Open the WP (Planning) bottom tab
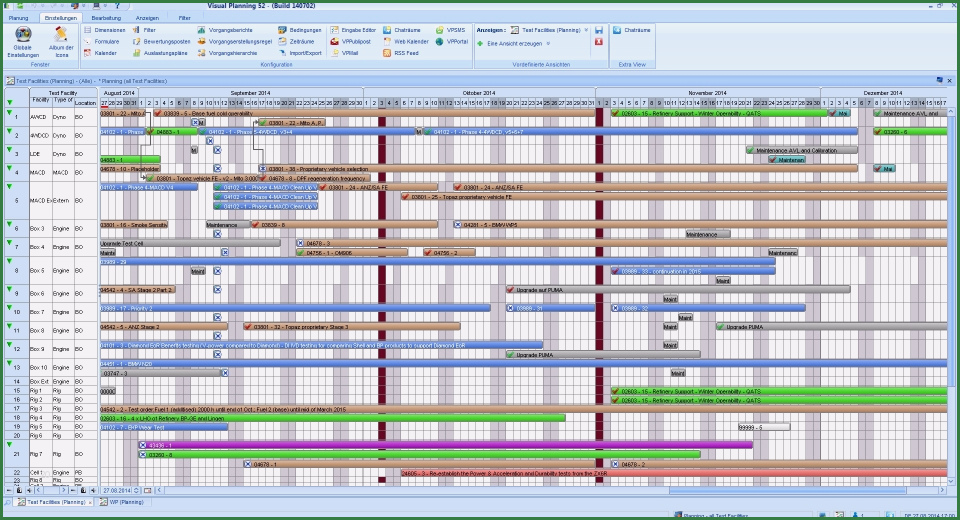The width and height of the screenshot is (960, 520). 124,502
